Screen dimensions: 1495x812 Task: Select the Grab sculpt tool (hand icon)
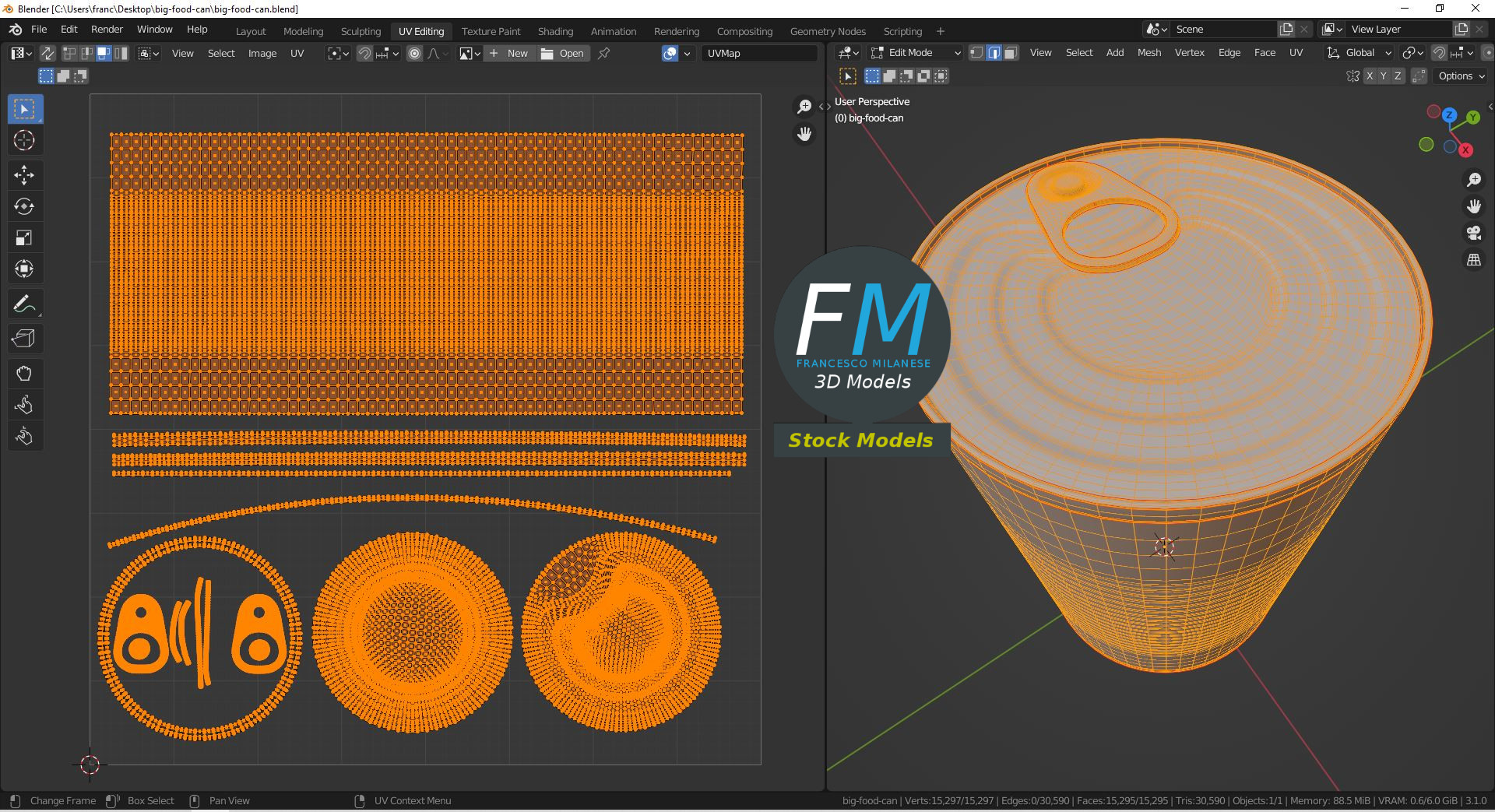(24, 374)
